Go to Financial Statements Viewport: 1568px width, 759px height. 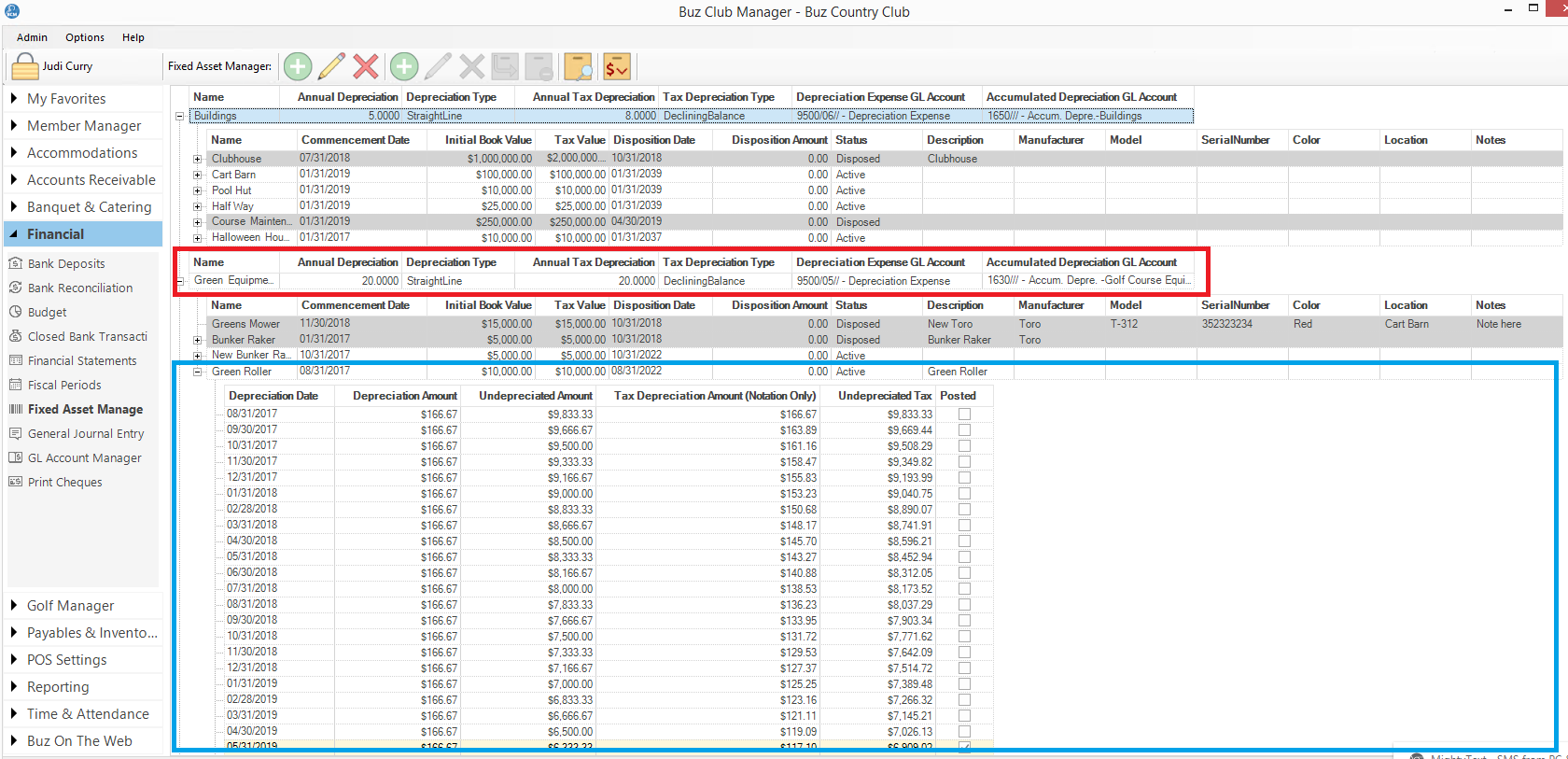[x=82, y=361]
